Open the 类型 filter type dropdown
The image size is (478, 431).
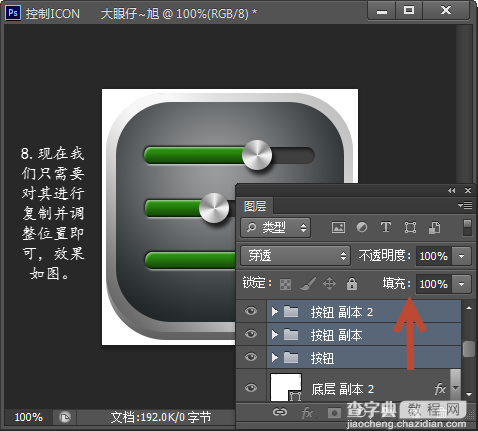coord(276,228)
